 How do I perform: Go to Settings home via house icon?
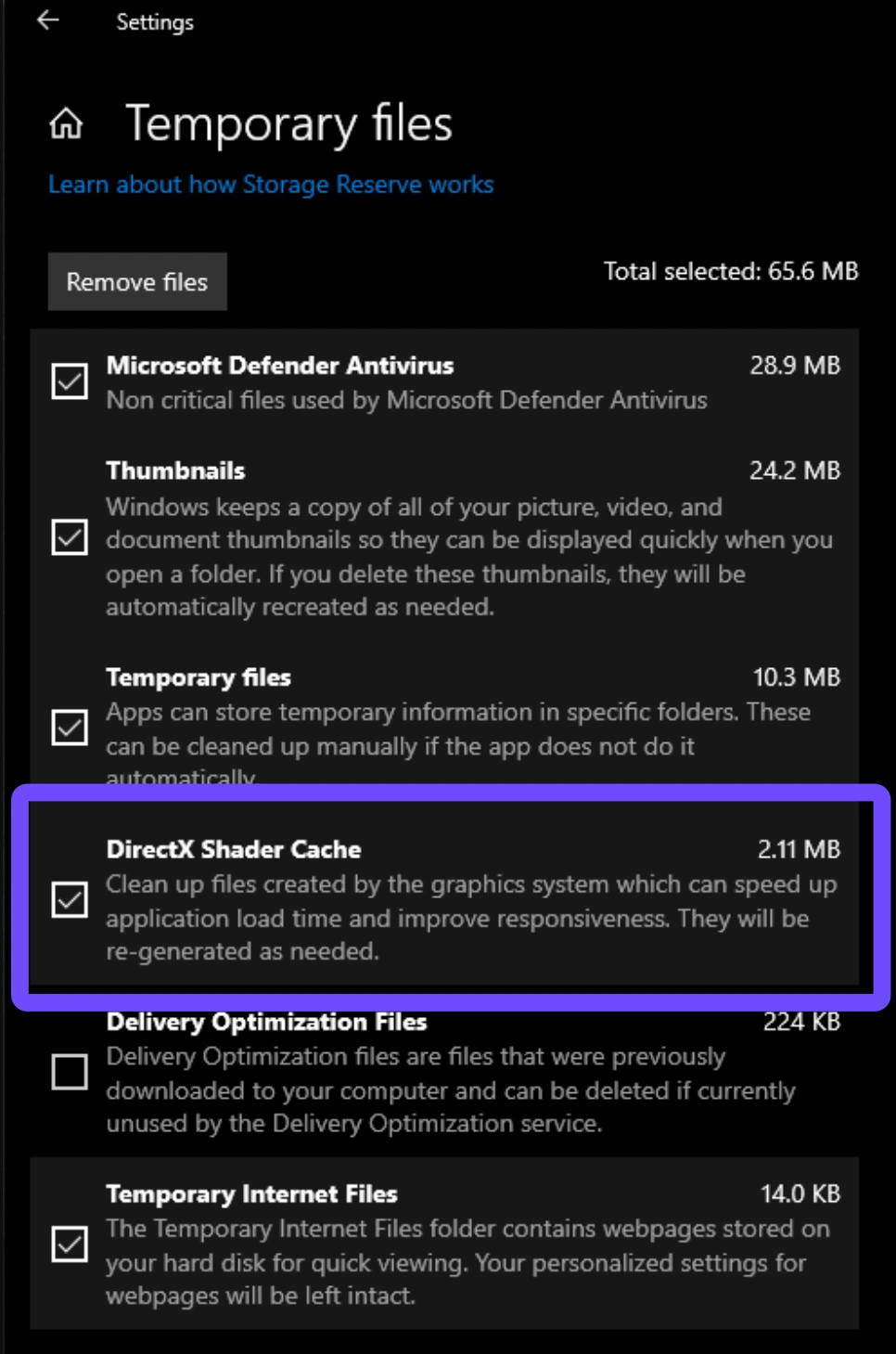click(66, 123)
